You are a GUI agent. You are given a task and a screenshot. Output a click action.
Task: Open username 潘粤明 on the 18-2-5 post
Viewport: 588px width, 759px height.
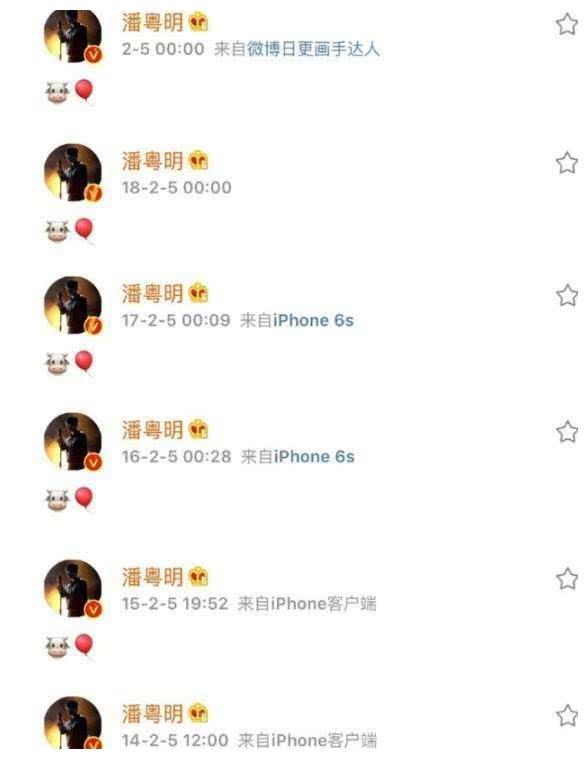(x=152, y=161)
